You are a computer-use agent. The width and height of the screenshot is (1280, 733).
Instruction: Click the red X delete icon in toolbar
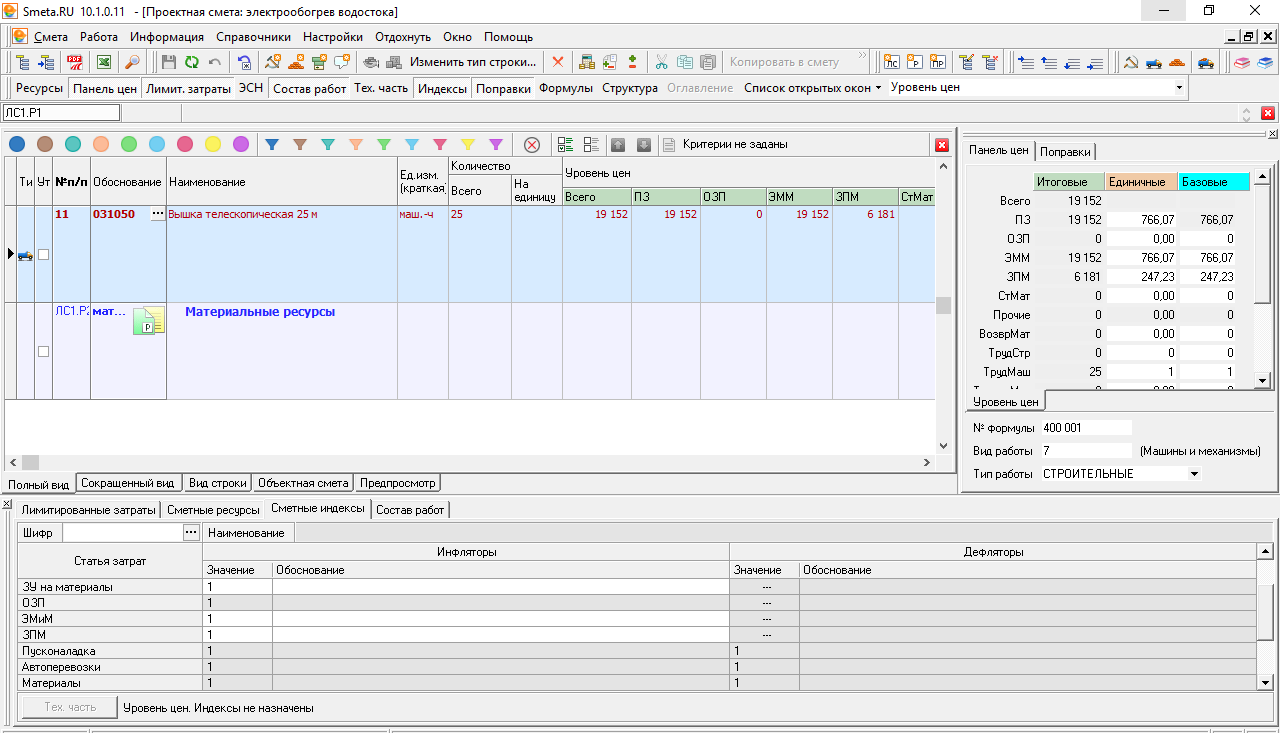(x=558, y=62)
